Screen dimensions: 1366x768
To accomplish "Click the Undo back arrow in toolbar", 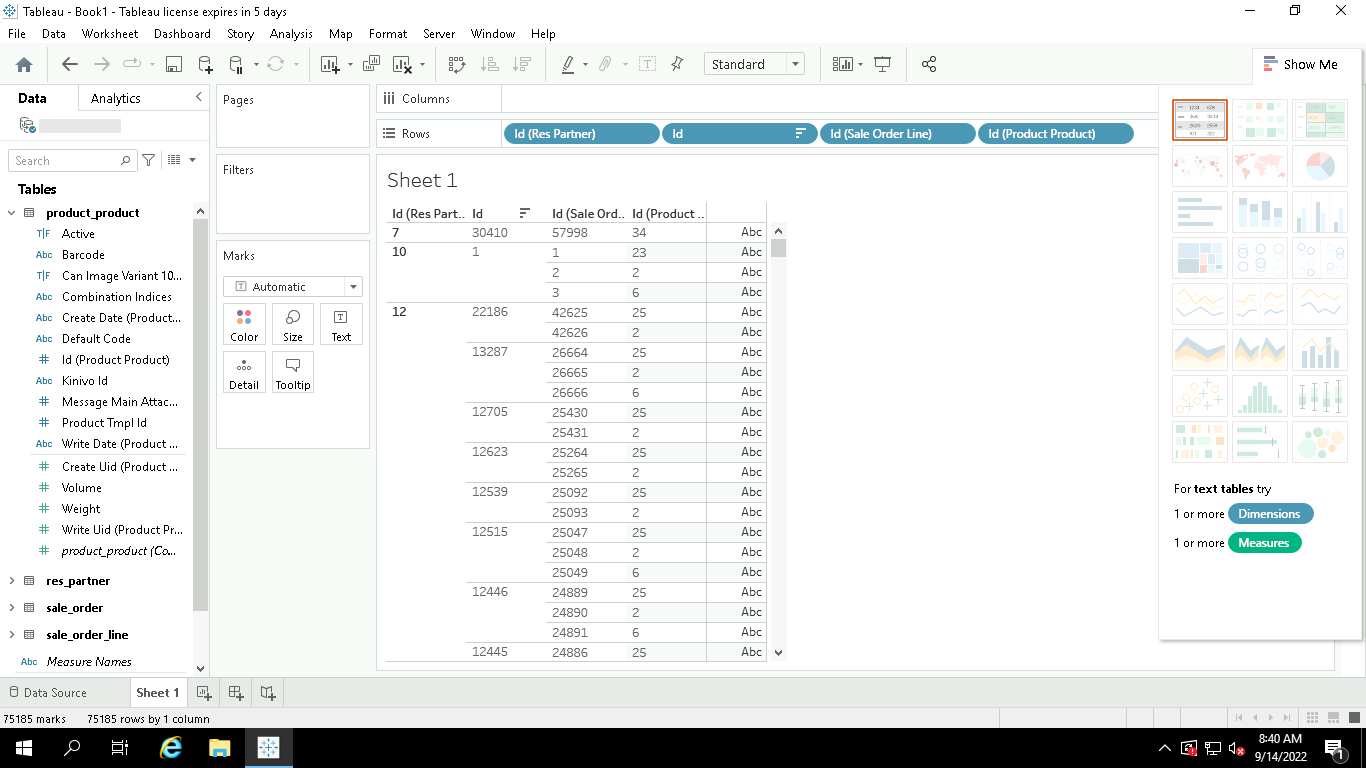I will [x=69, y=64].
